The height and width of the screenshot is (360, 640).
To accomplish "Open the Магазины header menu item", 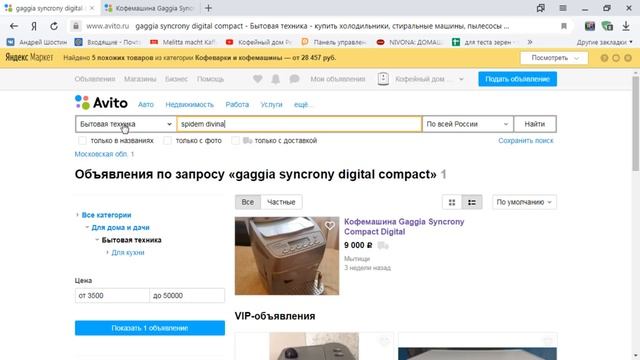I will (x=140, y=79).
